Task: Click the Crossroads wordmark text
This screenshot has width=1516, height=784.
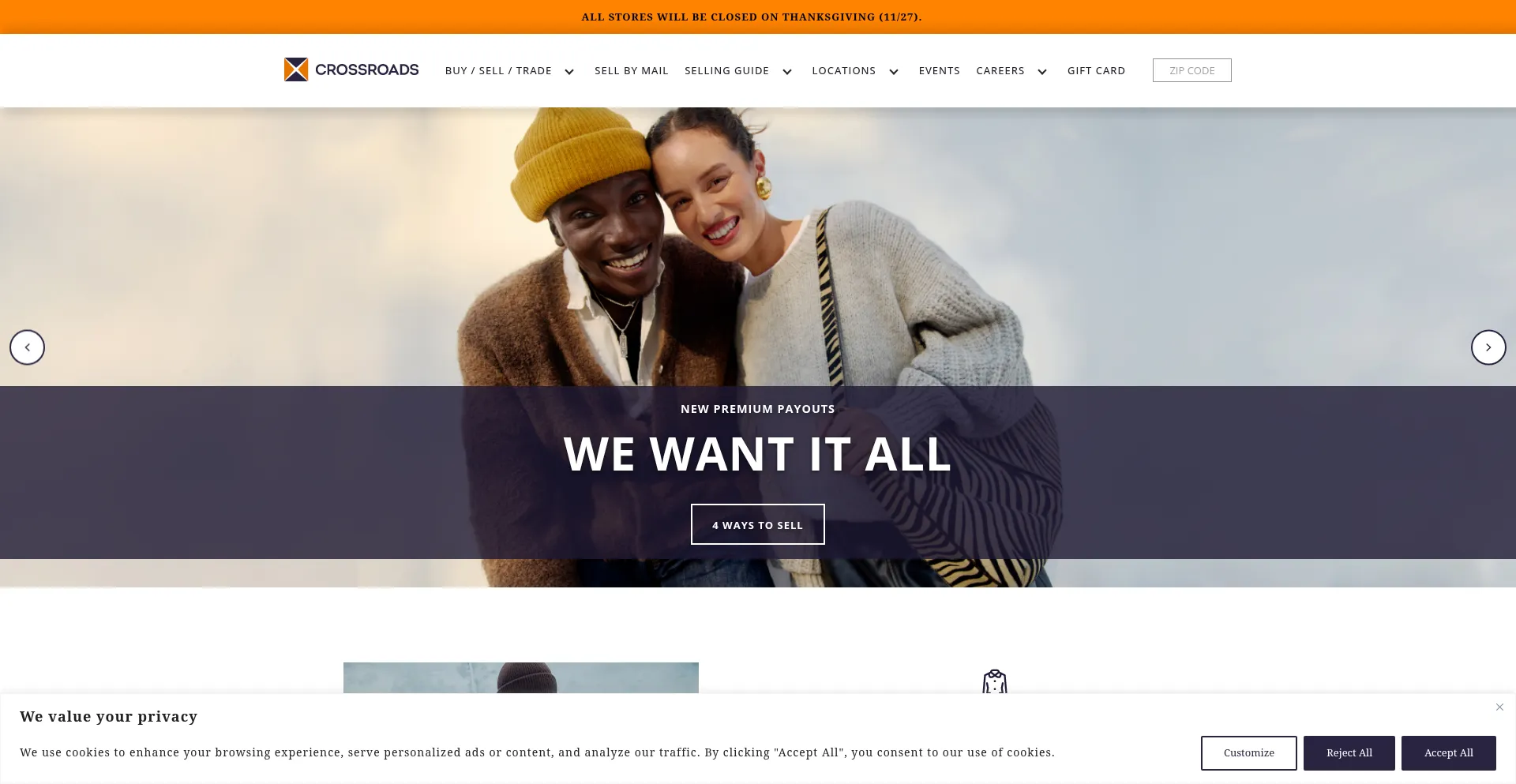Action: tap(367, 69)
